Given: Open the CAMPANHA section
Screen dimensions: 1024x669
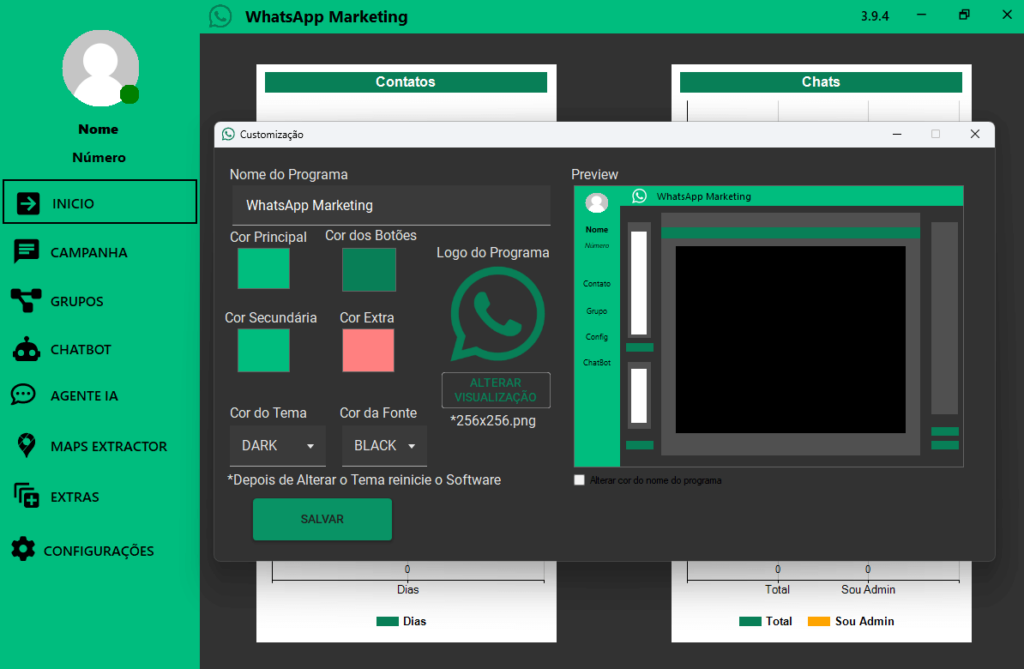Looking at the screenshot, I should tap(89, 252).
